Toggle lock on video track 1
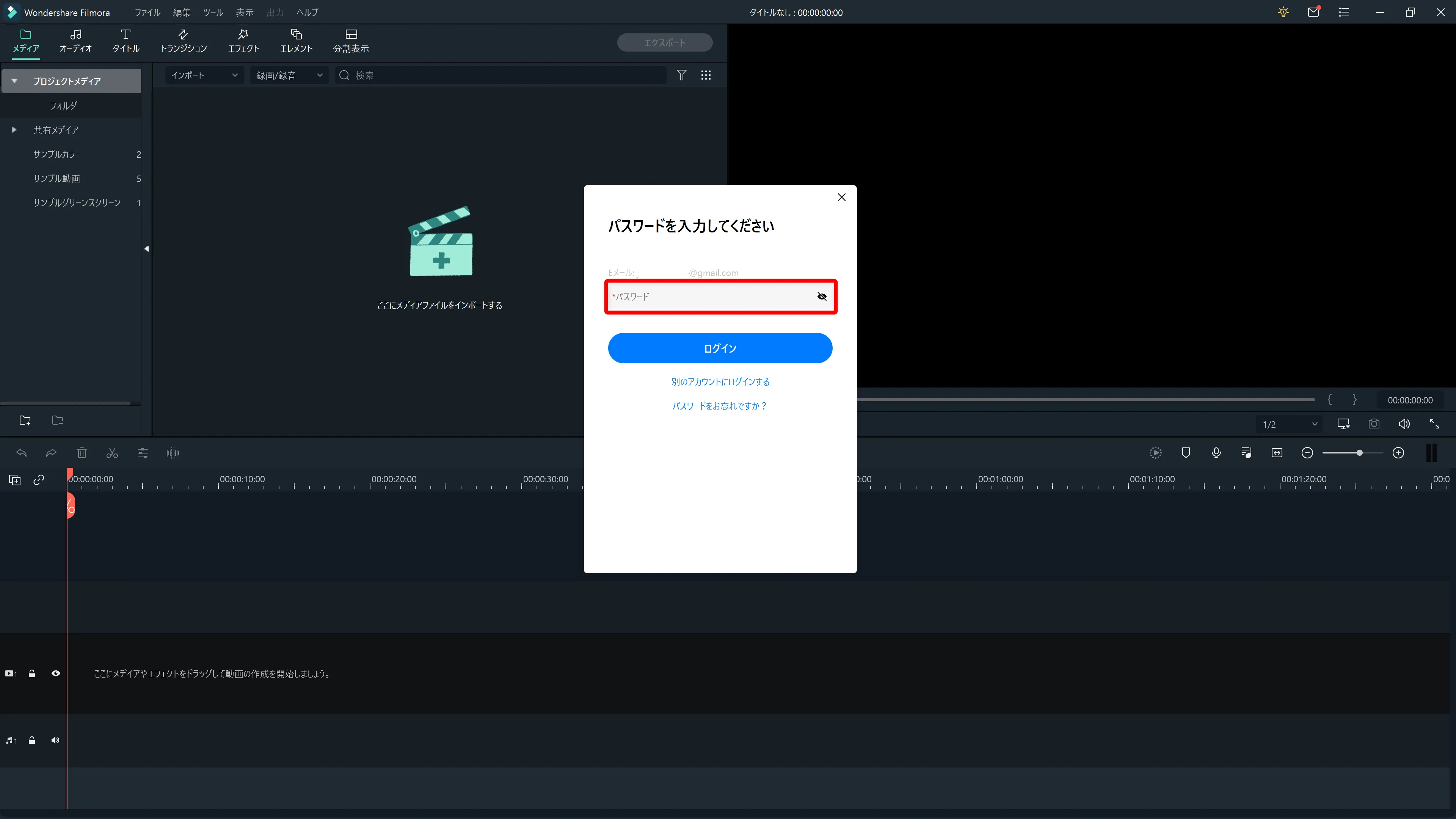 click(x=31, y=673)
